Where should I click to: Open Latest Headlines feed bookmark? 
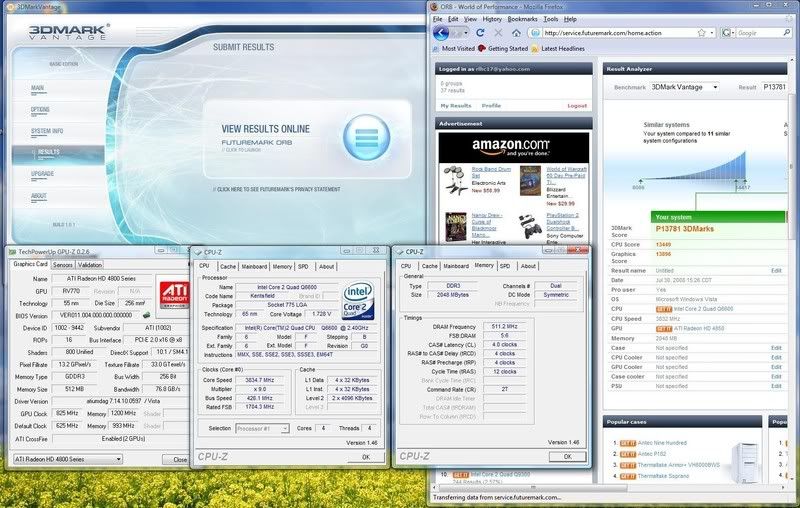(x=558, y=48)
